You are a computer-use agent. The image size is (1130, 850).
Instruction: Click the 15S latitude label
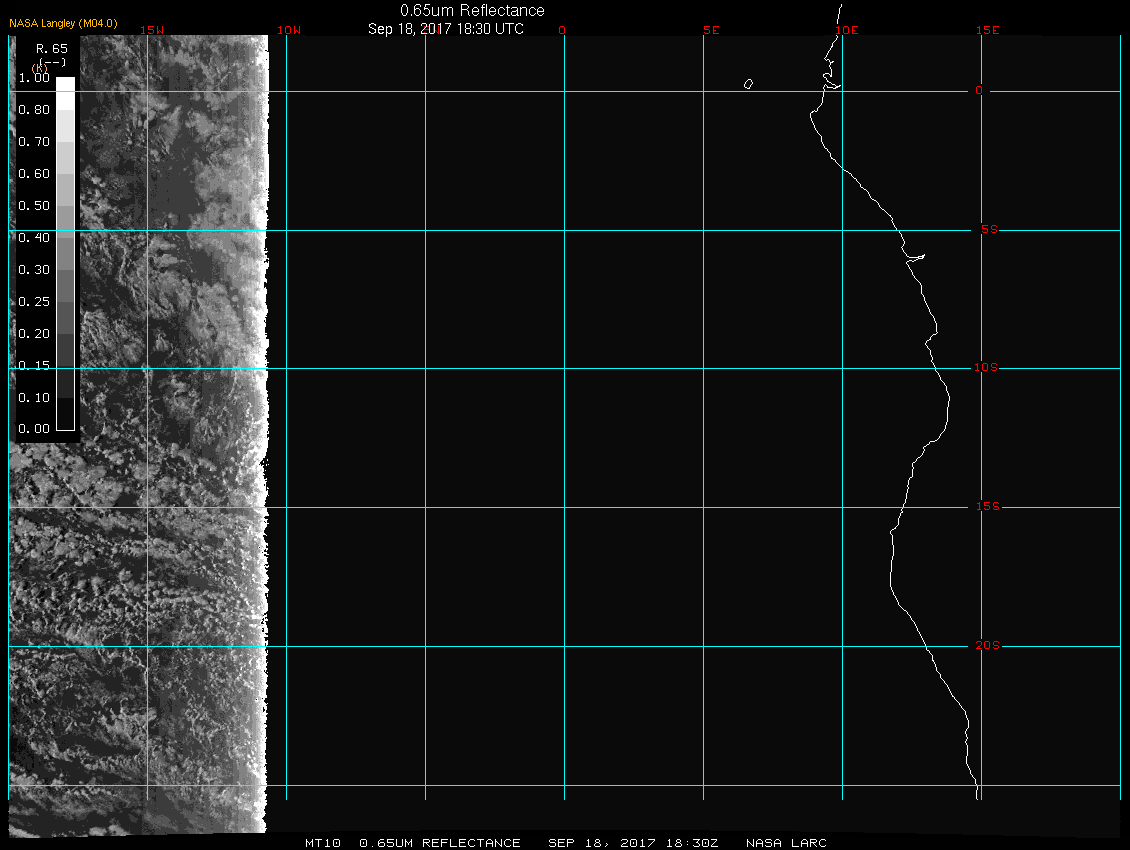pyautogui.click(x=987, y=507)
